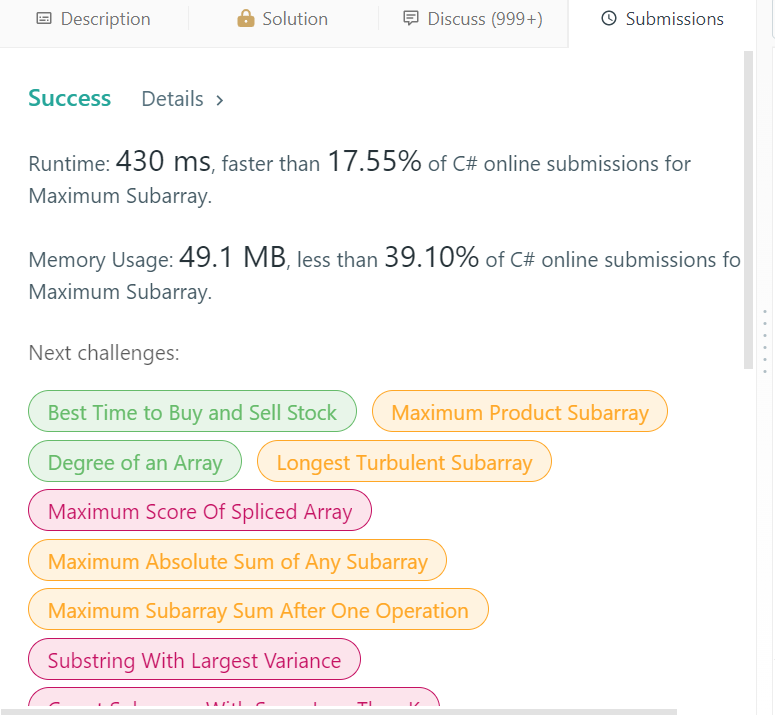Open the Longest Turbulent Subarray challenge
The image size is (775, 715).
404,461
